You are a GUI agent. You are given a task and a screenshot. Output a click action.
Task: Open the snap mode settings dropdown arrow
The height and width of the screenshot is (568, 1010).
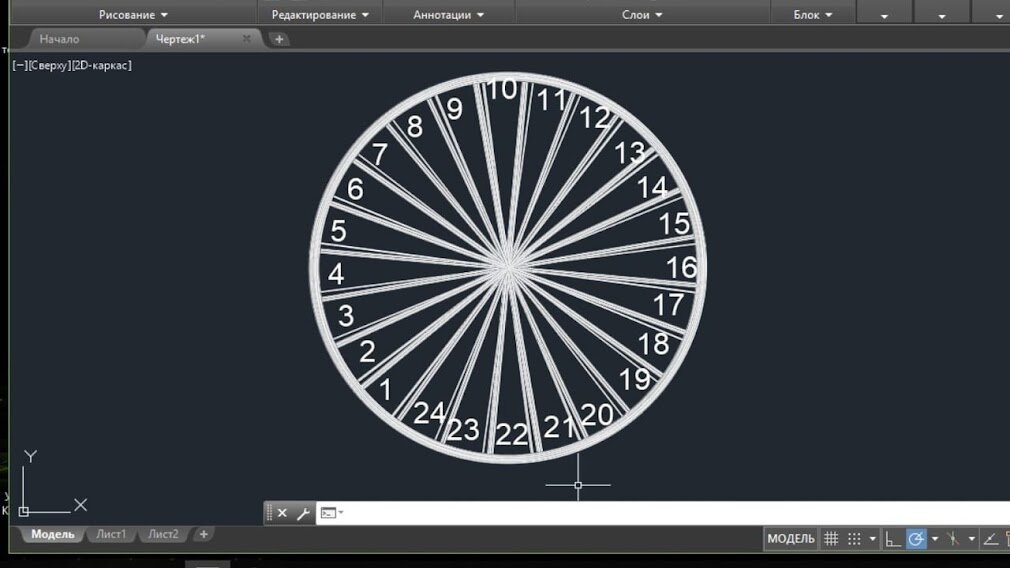pyautogui.click(x=873, y=539)
